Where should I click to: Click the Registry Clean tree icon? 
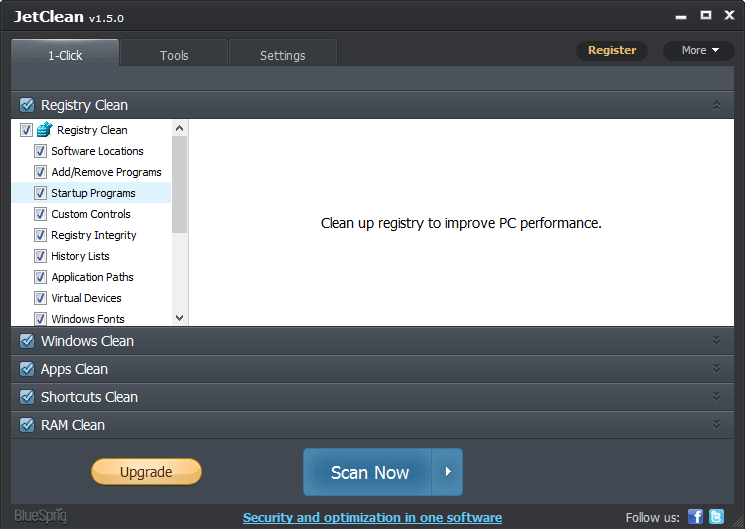click(45, 129)
